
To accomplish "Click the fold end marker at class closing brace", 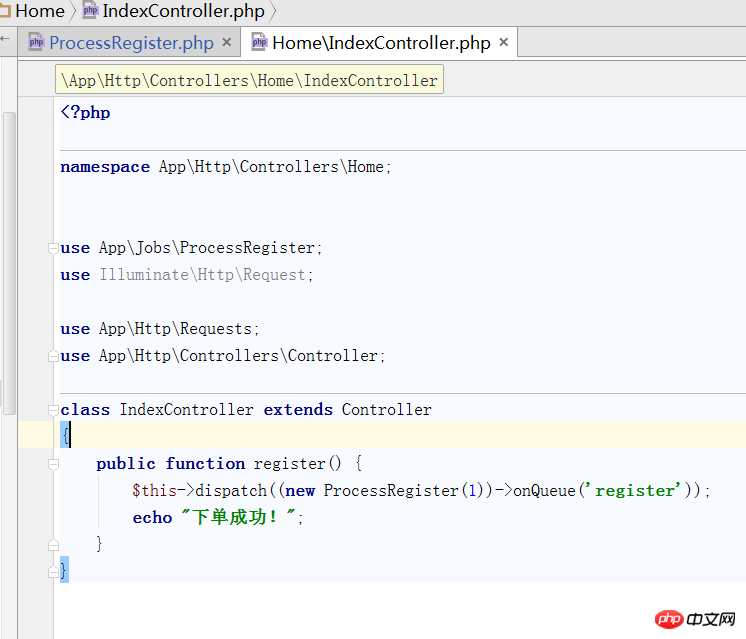I will pos(52,571).
